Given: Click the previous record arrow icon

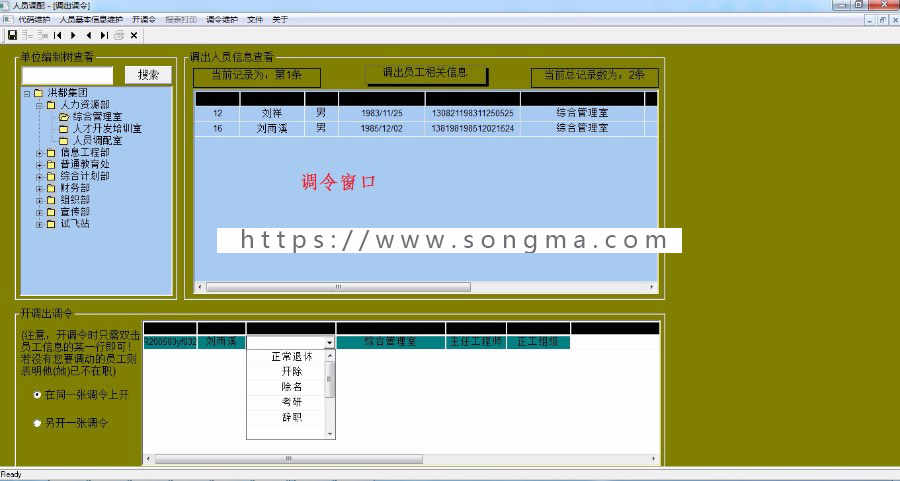Looking at the screenshot, I should tap(88, 36).
